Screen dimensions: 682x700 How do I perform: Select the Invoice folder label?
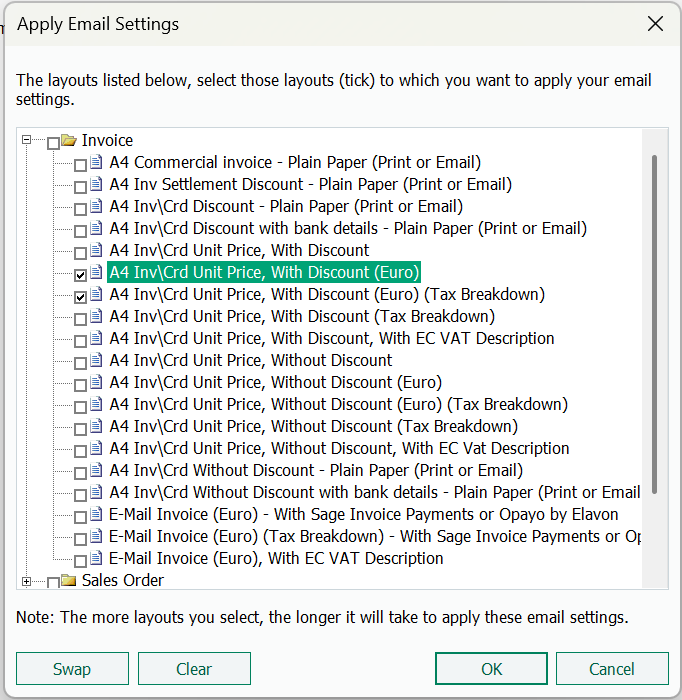point(107,140)
